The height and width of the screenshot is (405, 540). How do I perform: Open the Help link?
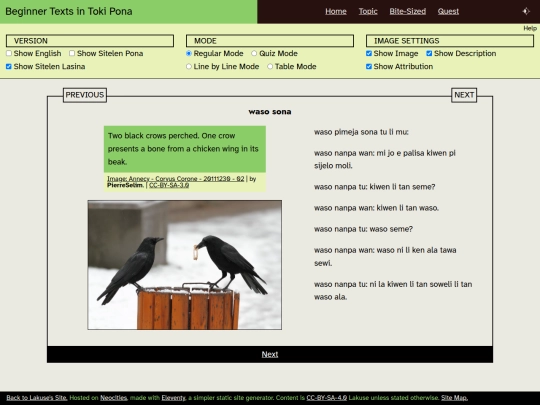tap(530, 28)
